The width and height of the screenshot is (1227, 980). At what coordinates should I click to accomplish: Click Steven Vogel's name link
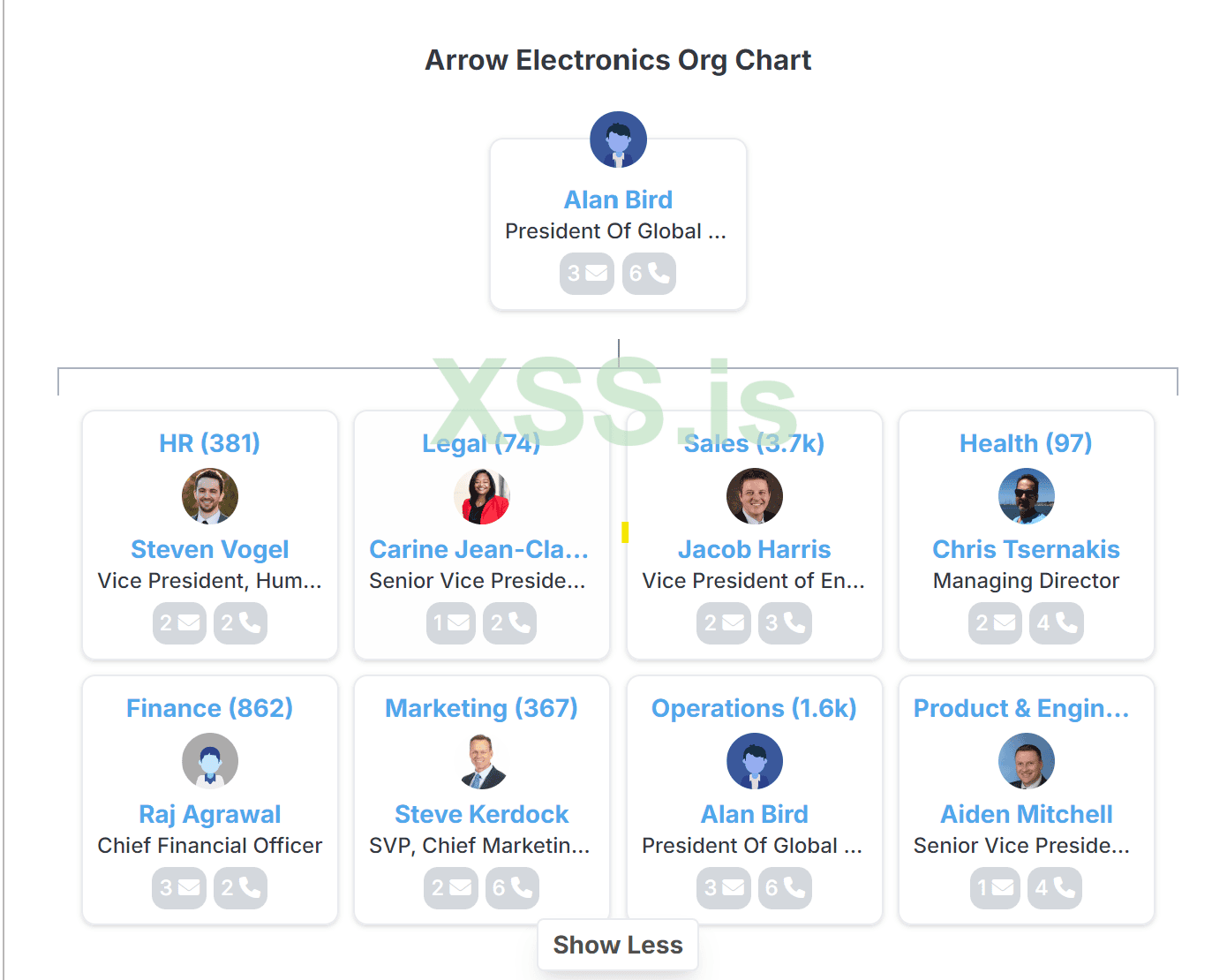tap(210, 549)
